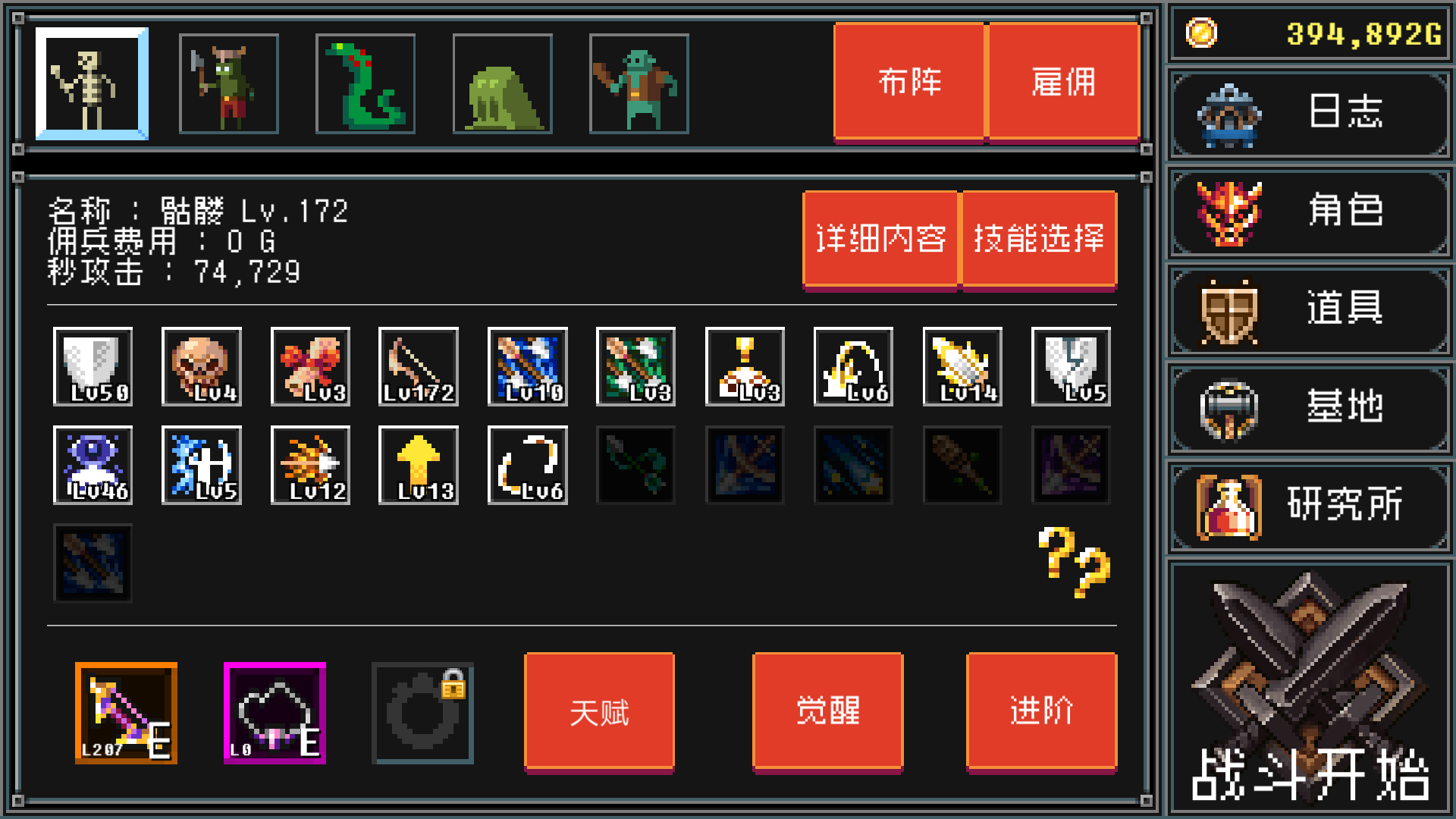Viewport: 1456px width, 819px height.
Task: Click the yellow up-arrow skill Lv13
Action: [419, 465]
